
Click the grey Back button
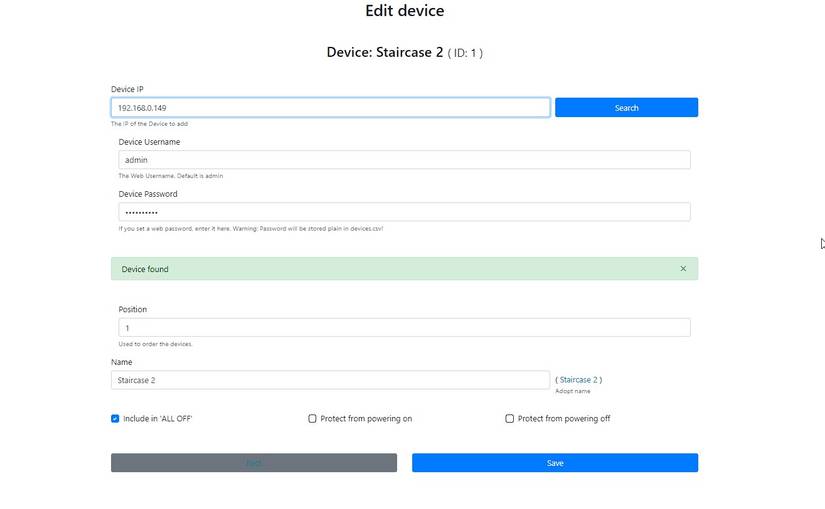click(x=254, y=463)
